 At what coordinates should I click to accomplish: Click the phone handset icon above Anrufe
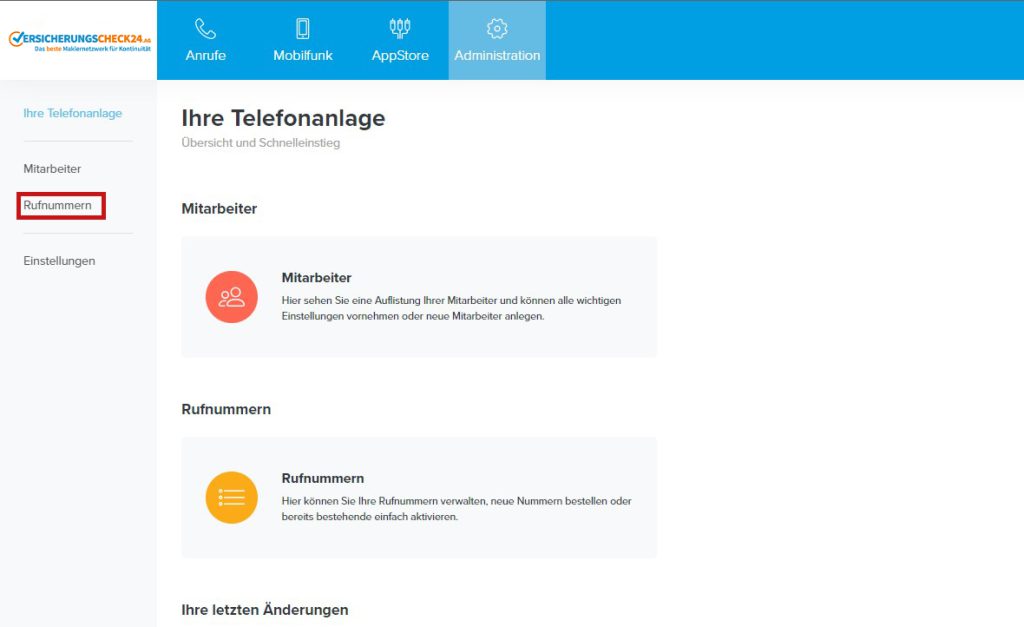(205, 29)
